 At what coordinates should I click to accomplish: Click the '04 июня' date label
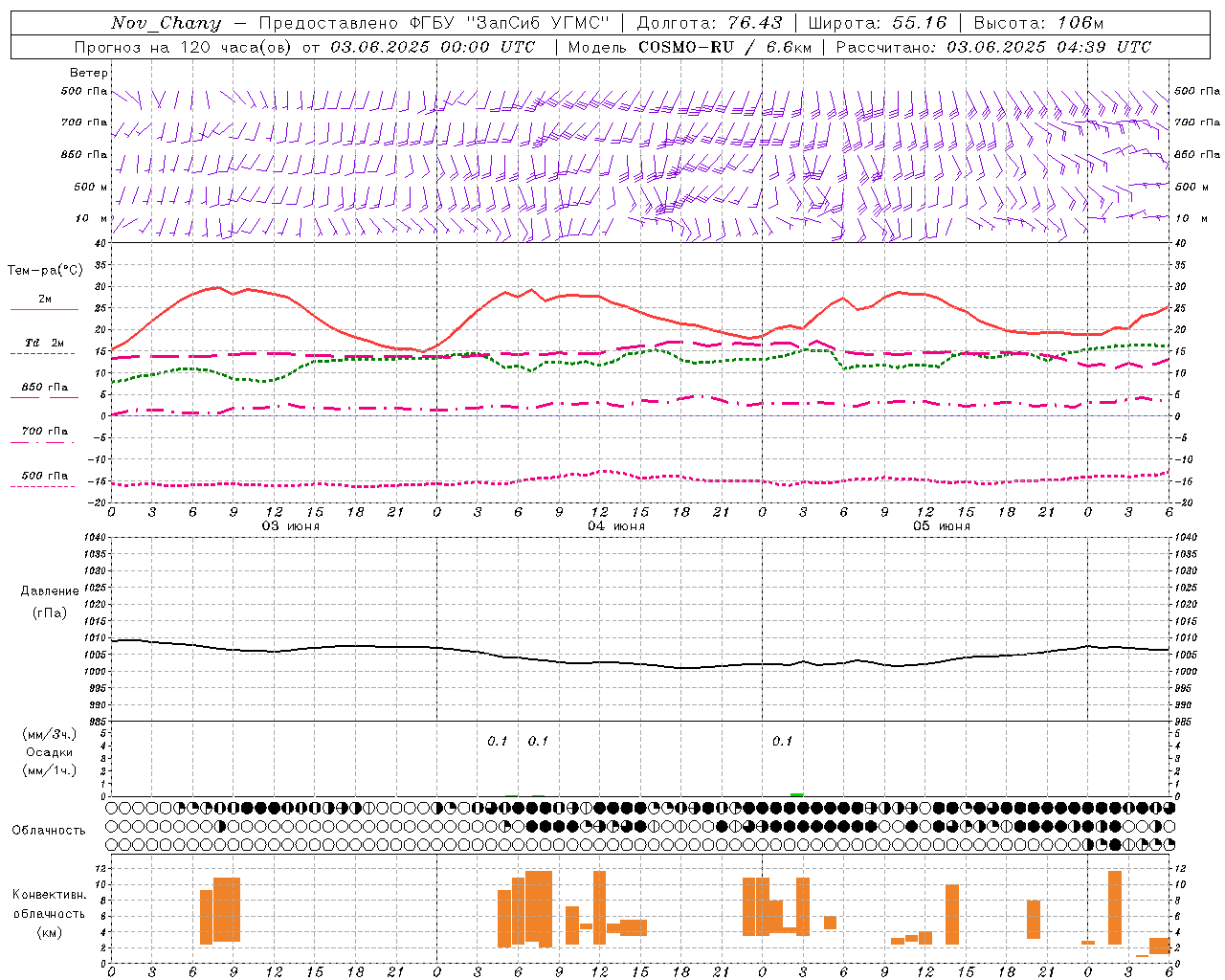616,525
